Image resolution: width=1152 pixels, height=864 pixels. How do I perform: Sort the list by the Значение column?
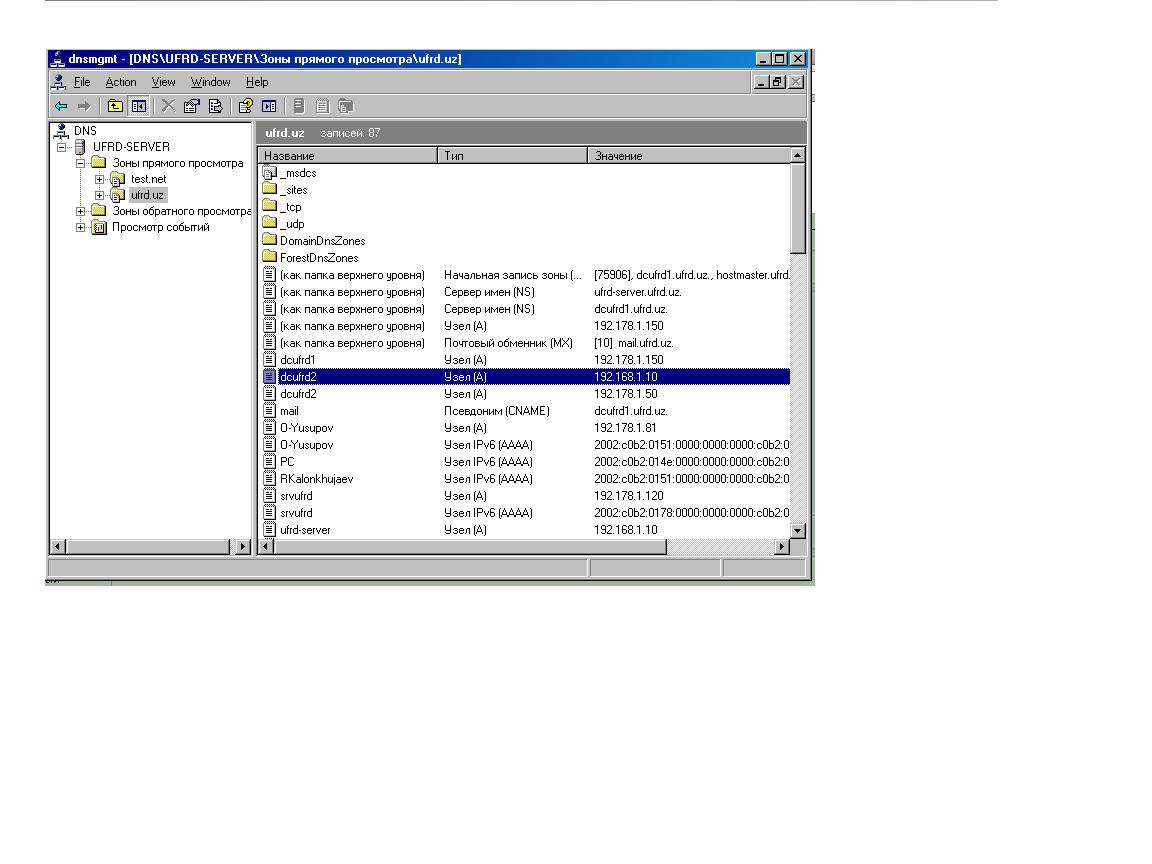pyautogui.click(x=688, y=156)
